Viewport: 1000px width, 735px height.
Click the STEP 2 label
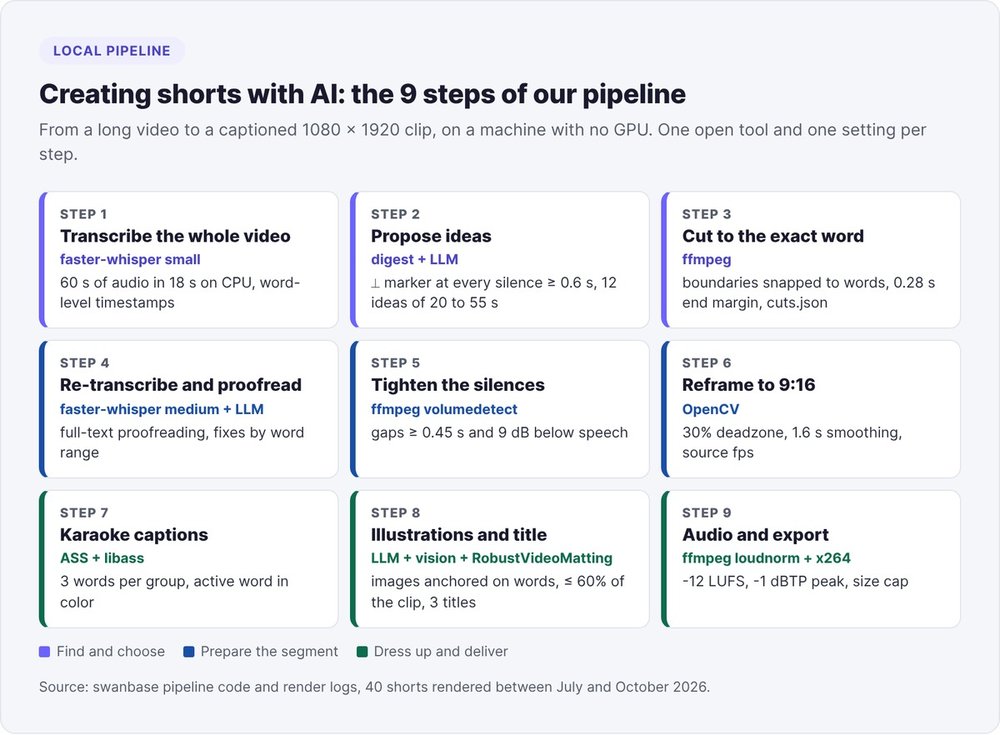395,214
